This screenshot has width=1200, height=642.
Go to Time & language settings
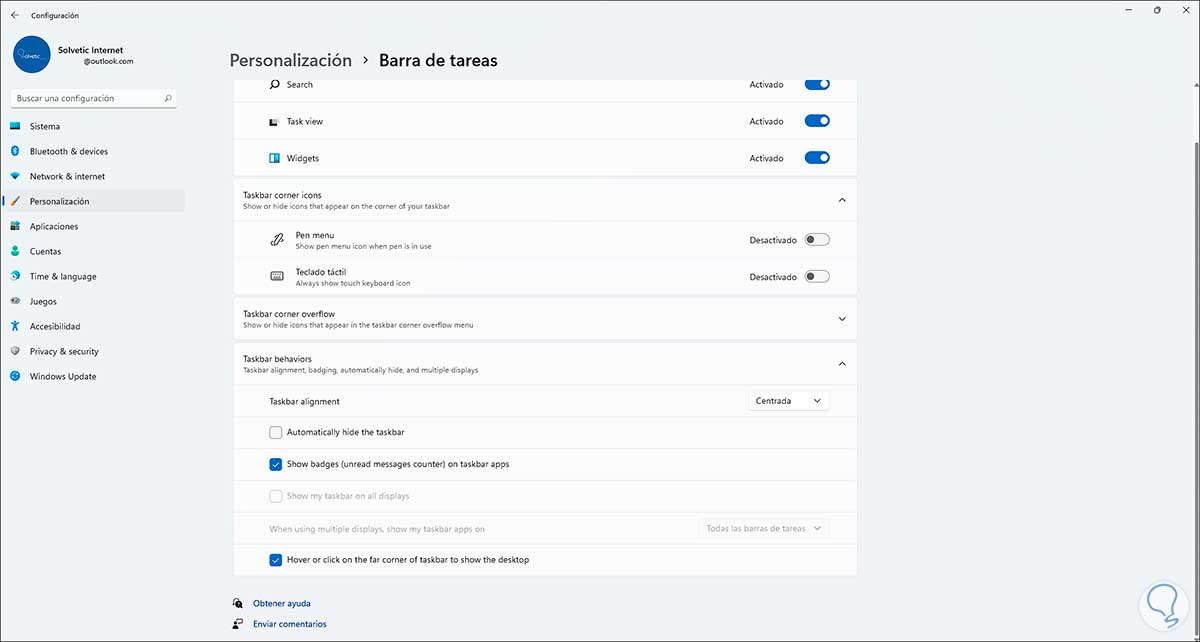63,276
